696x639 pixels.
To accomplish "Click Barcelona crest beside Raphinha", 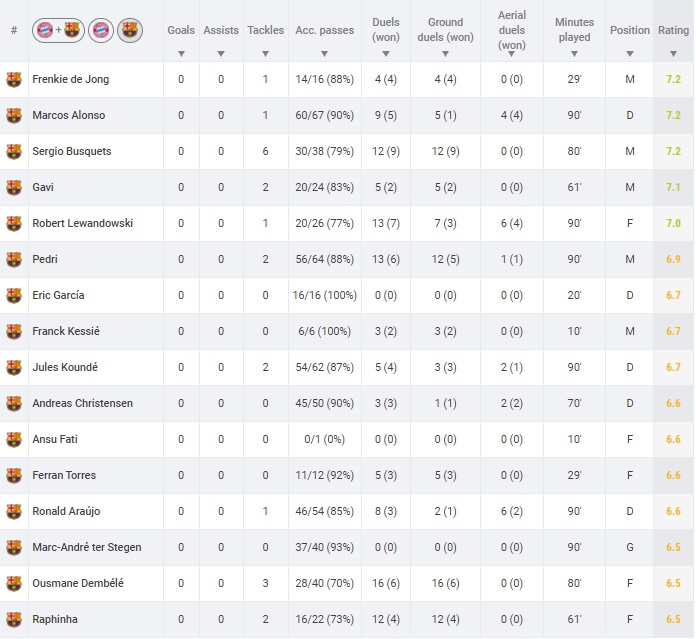I will pyautogui.click(x=14, y=619).
